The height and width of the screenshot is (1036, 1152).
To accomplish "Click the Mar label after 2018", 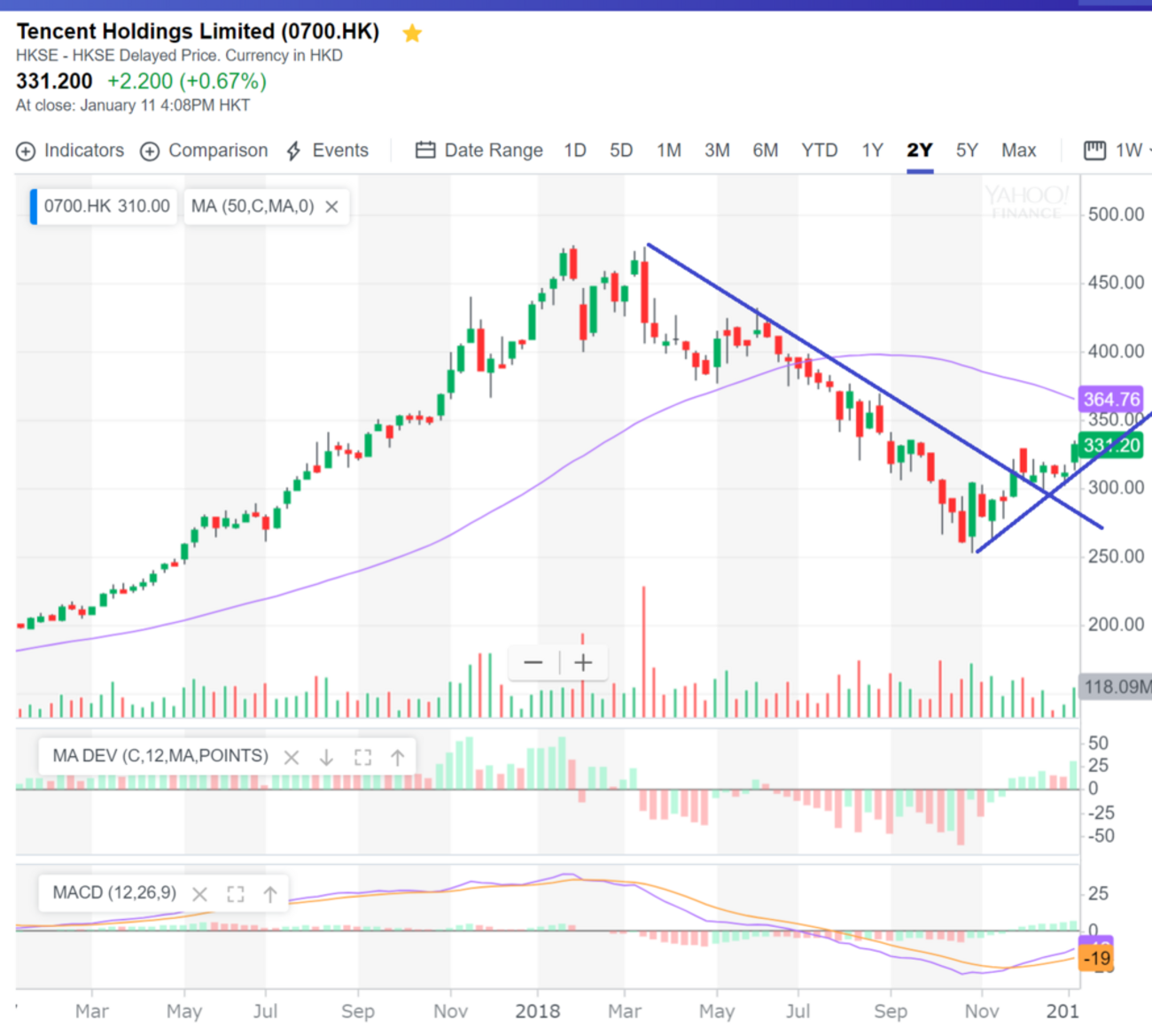I will click(625, 1011).
